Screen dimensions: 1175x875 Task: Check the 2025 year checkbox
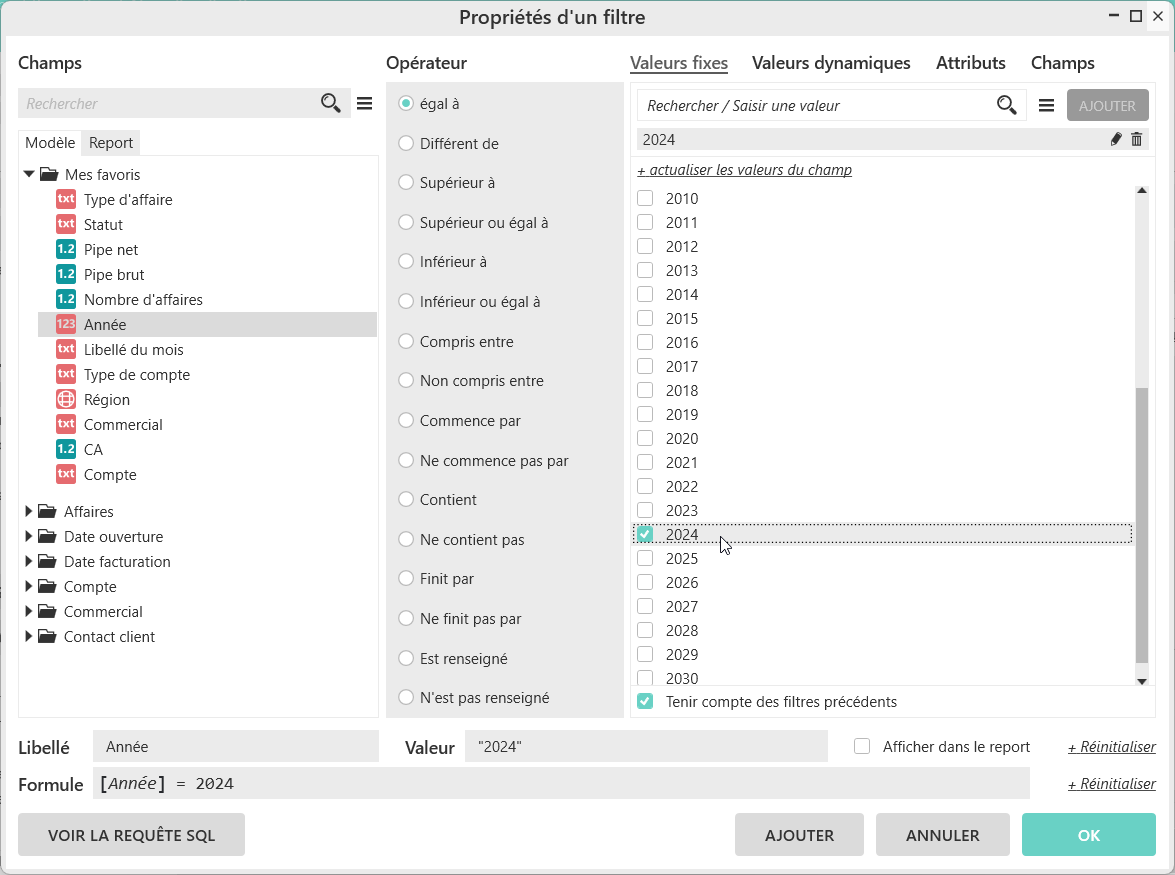pyautogui.click(x=645, y=558)
